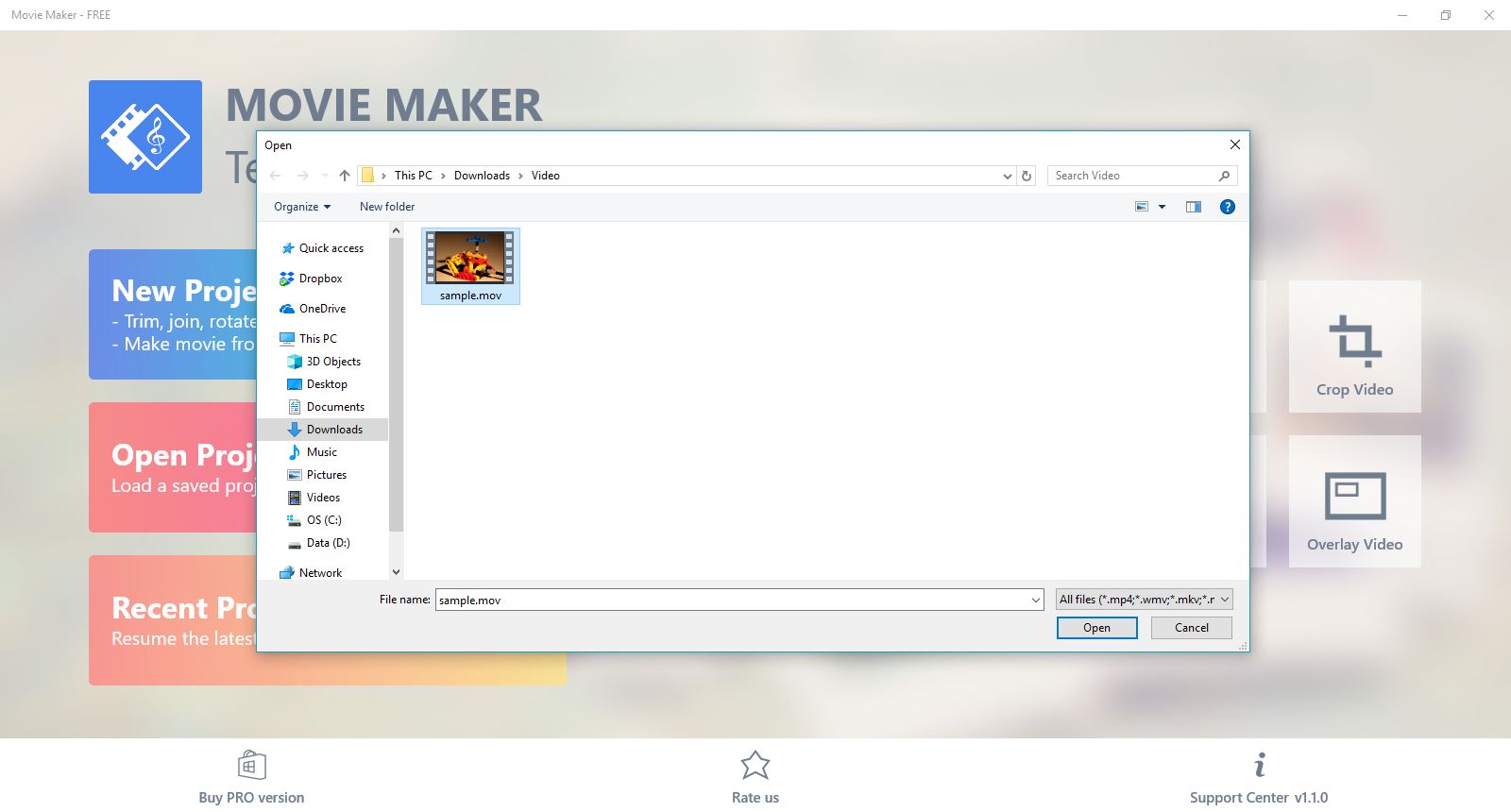The width and height of the screenshot is (1511, 812).
Task: Open the file type filter dropdown
Action: pyautogui.click(x=1144, y=600)
